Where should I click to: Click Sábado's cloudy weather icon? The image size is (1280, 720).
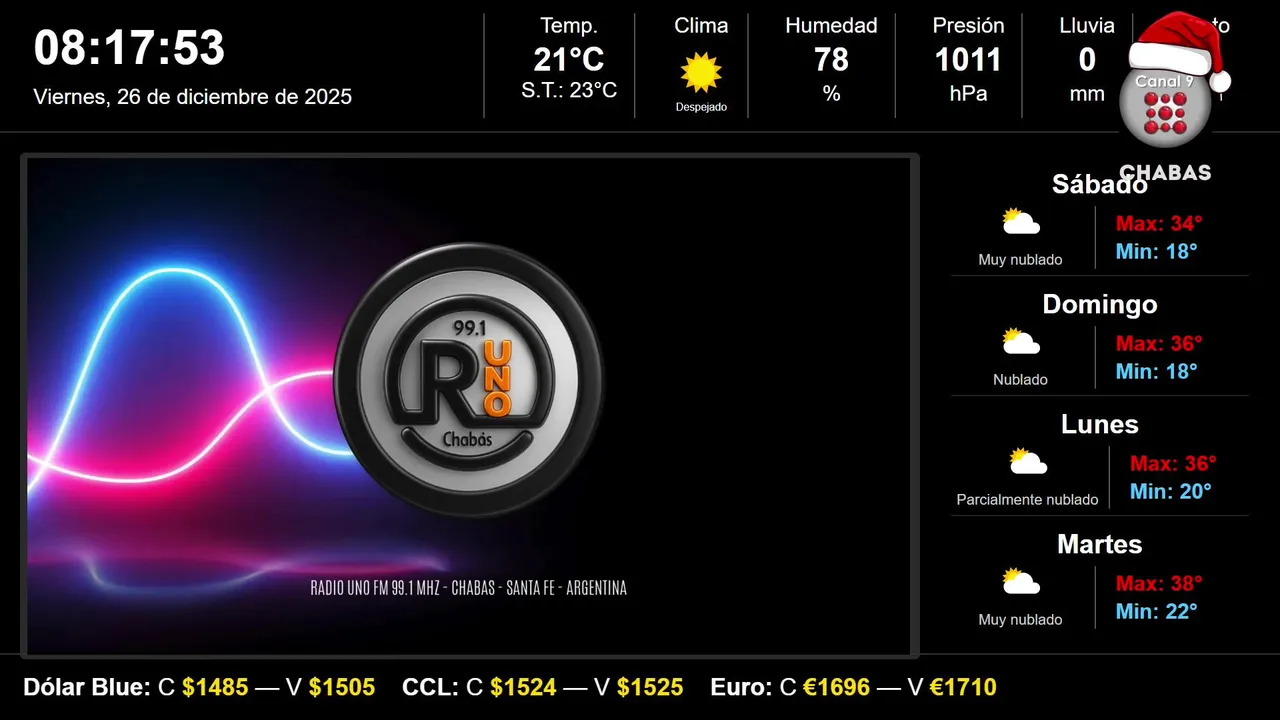click(1021, 222)
